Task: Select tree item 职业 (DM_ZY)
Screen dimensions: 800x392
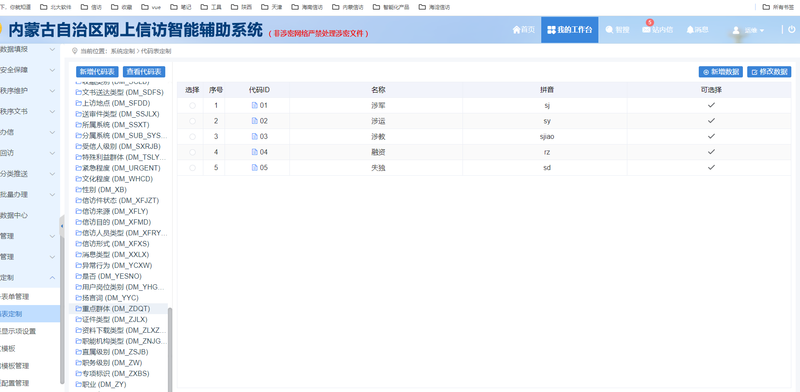Action: (x=101, y=384)
